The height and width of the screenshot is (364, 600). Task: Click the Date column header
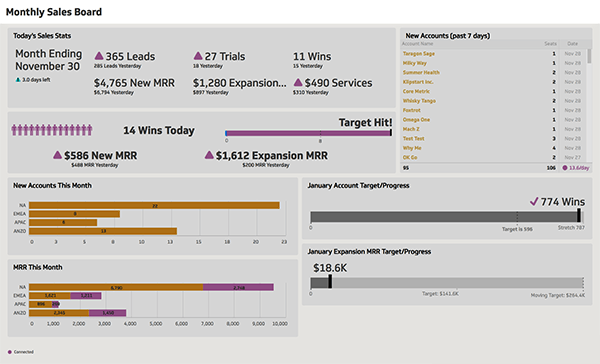572,44
